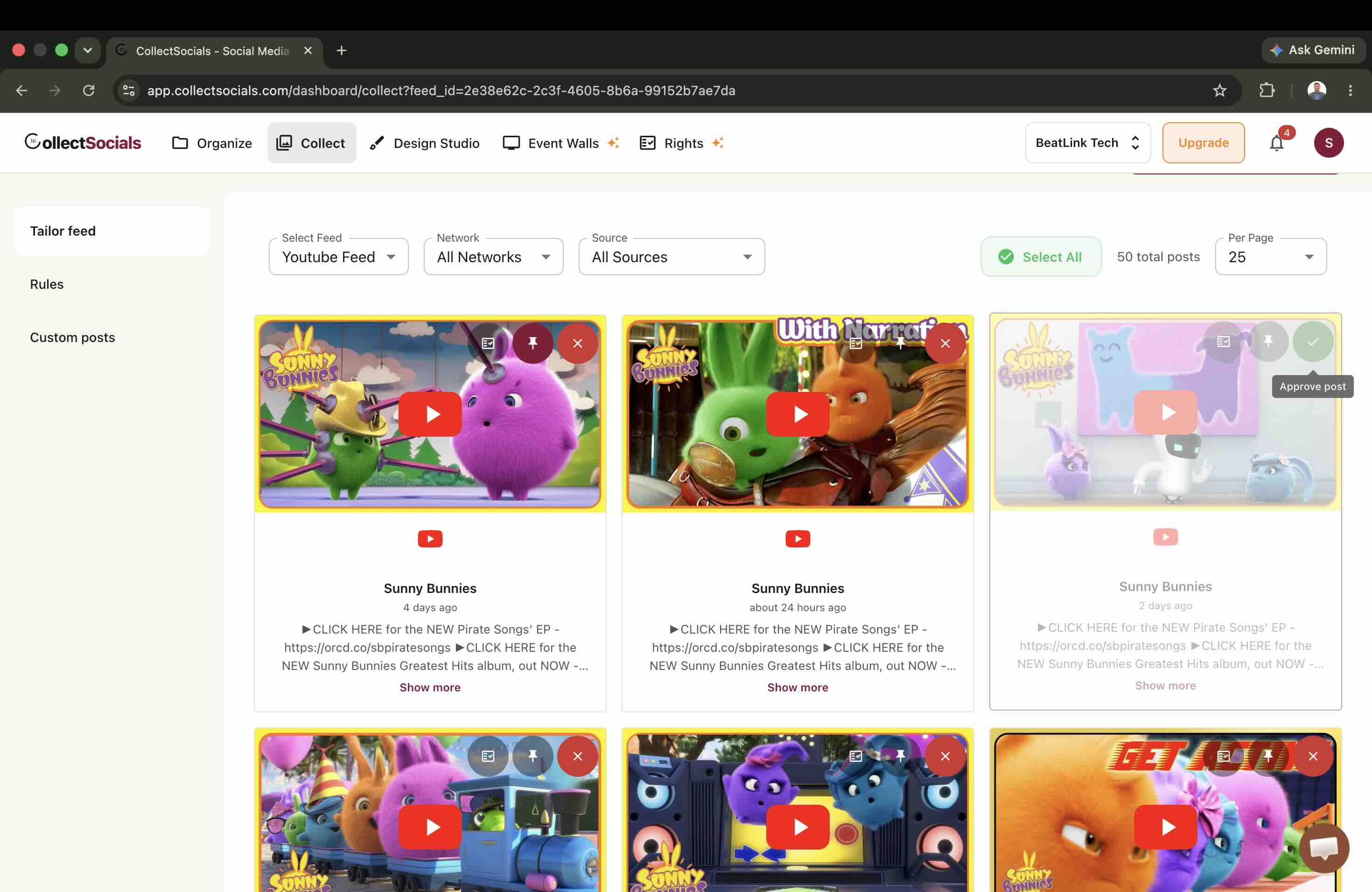The height and width of the screenshot is (892, 1372).
Task: Reject the about 24 hours ago post
Action: point(945,343)
